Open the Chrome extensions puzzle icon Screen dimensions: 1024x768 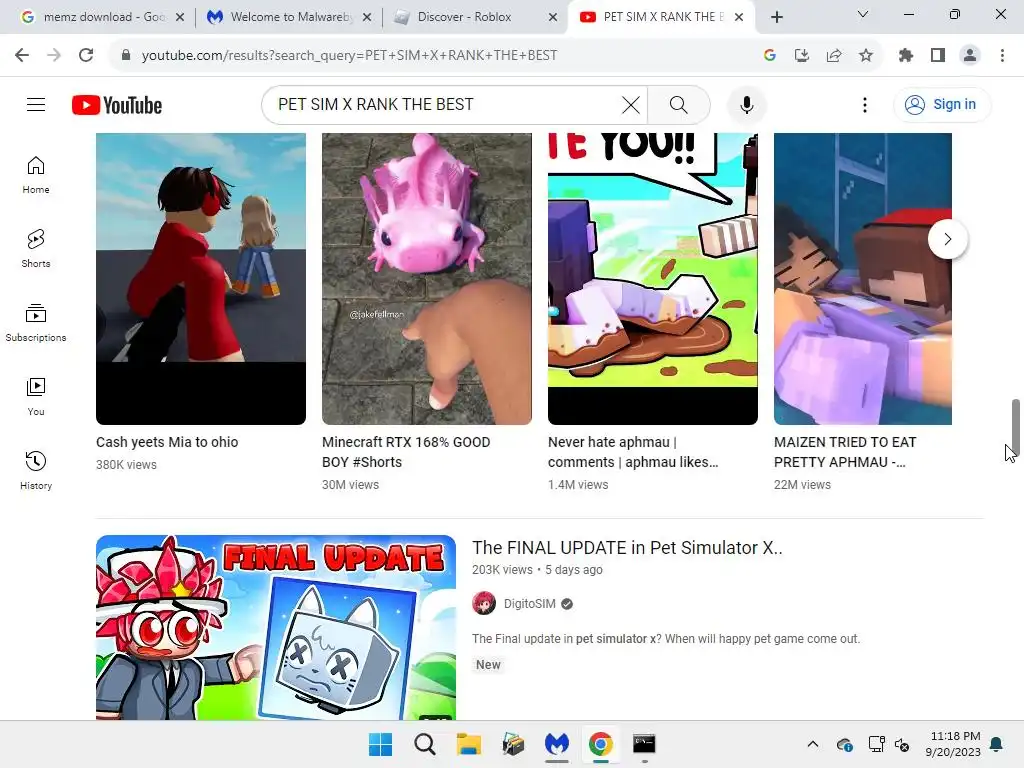click(906, 56)
